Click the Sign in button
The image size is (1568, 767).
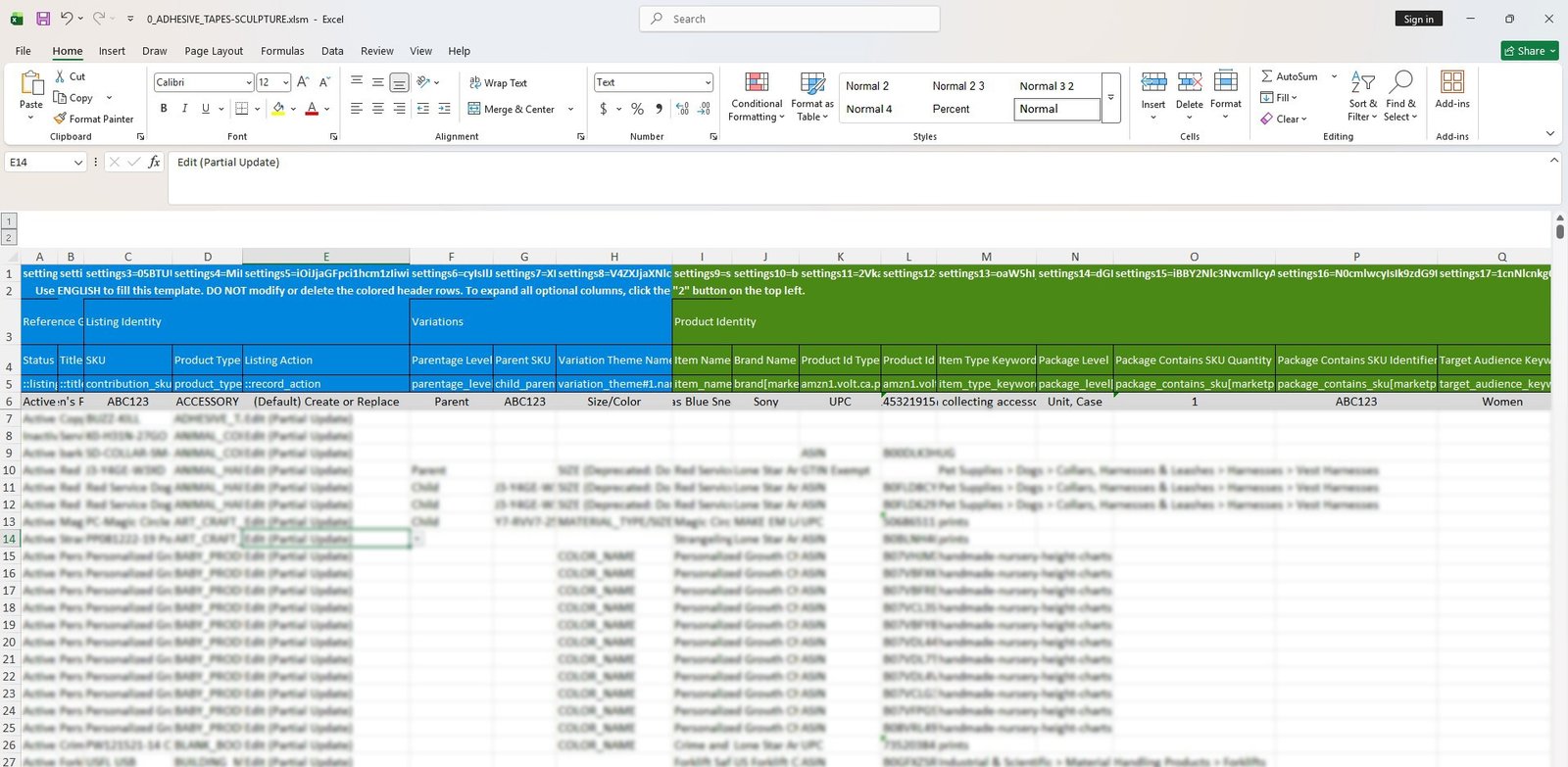[x=1418, y=19]
